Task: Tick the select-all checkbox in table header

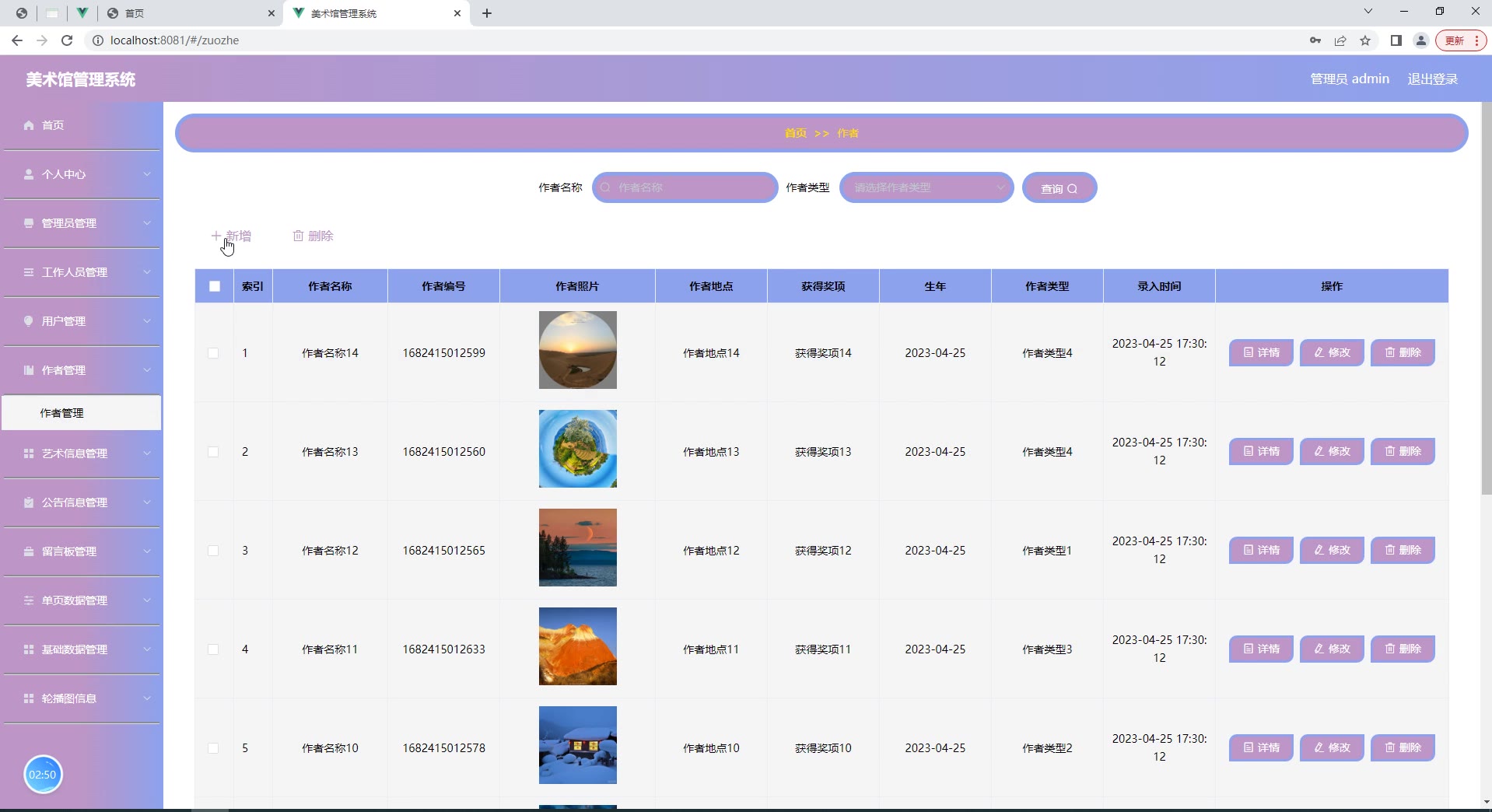Action: 215,286
